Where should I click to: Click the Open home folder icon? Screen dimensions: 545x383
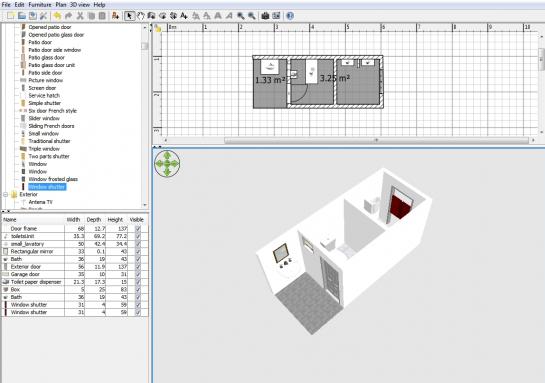(22, 16)
